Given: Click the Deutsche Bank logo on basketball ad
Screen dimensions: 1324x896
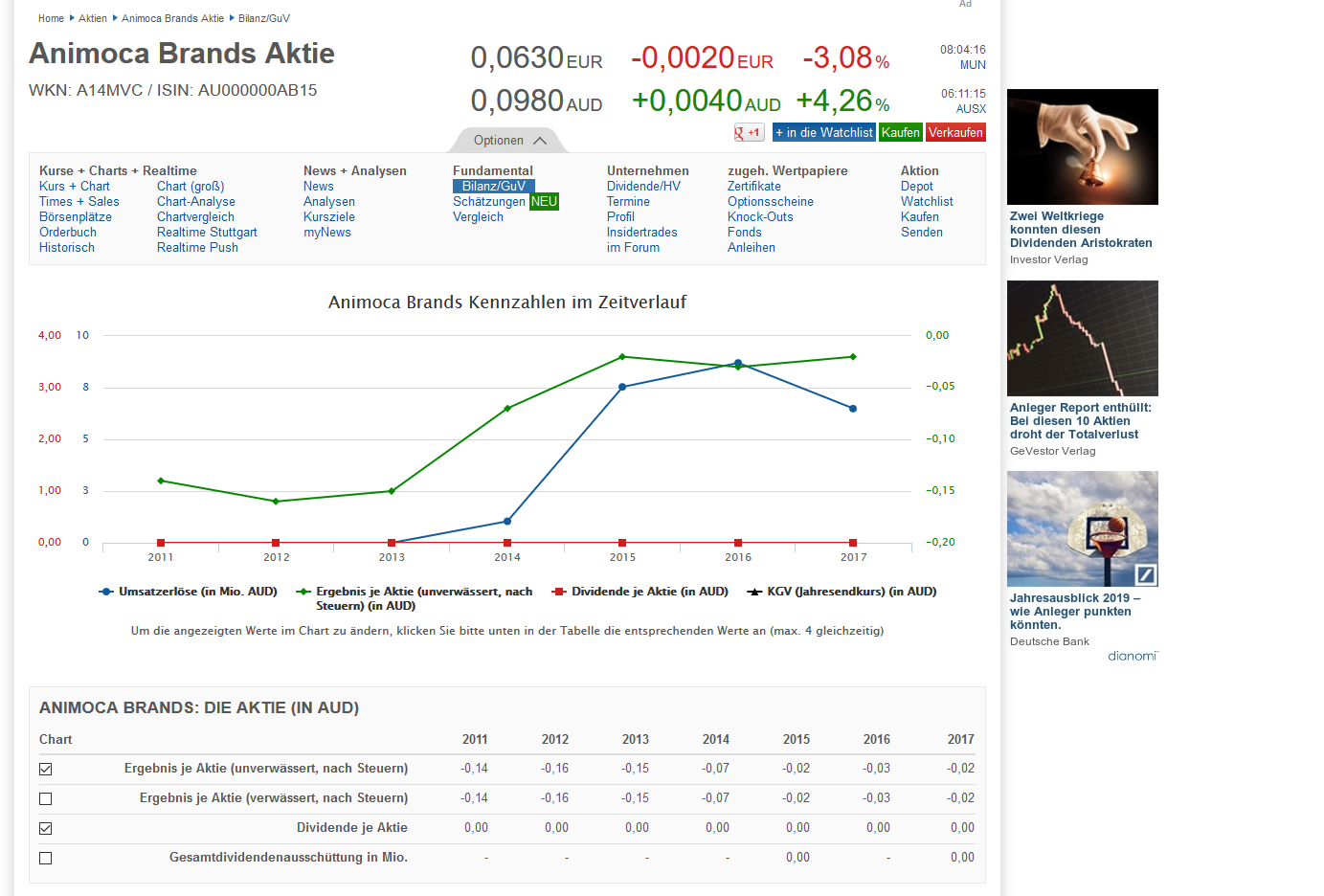Looking at the screenshot, I should point(1145,574).
